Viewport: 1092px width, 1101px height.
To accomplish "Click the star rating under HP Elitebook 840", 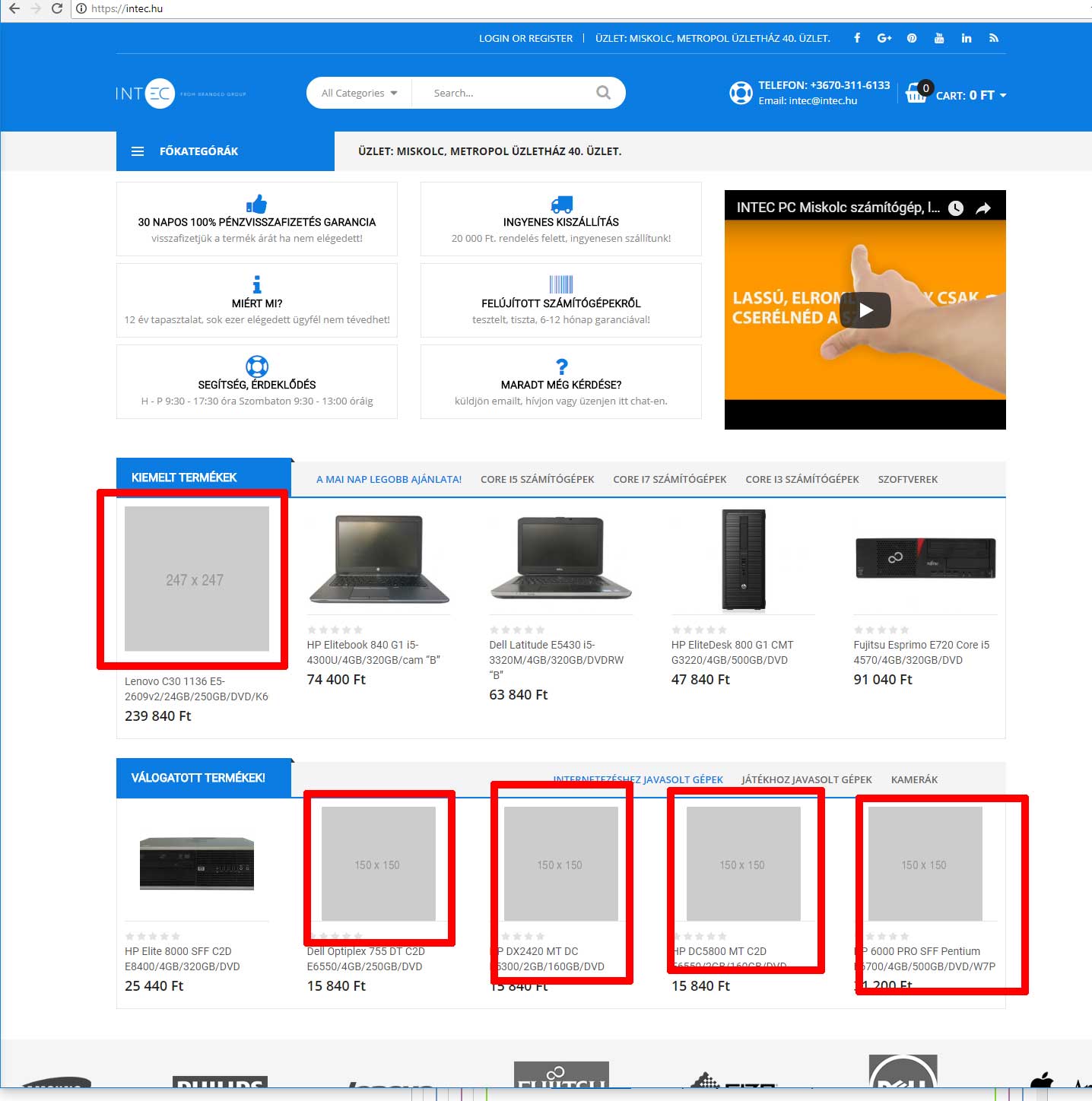I will pyautogui.click(x=335, y=630).
